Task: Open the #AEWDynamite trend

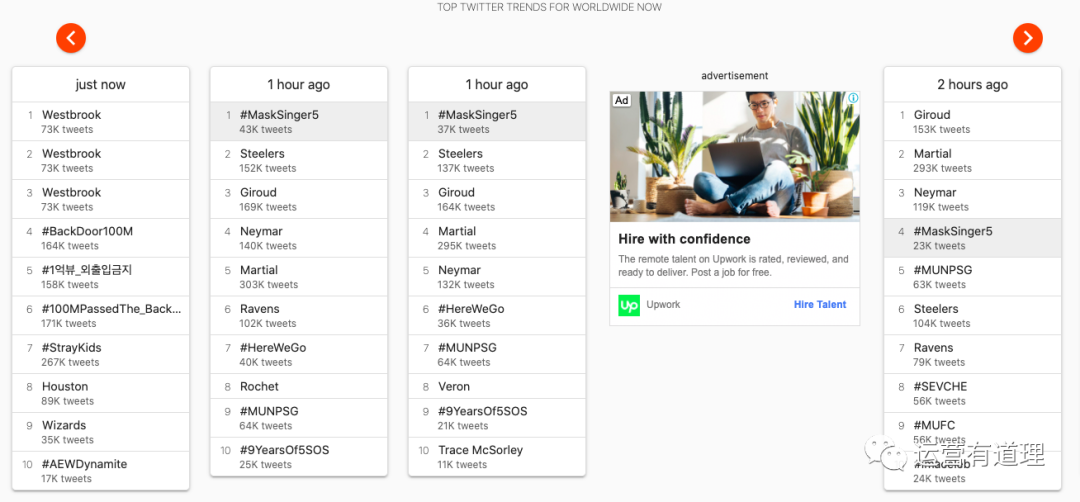Action: pyautogui.click(x=84, y=464)
